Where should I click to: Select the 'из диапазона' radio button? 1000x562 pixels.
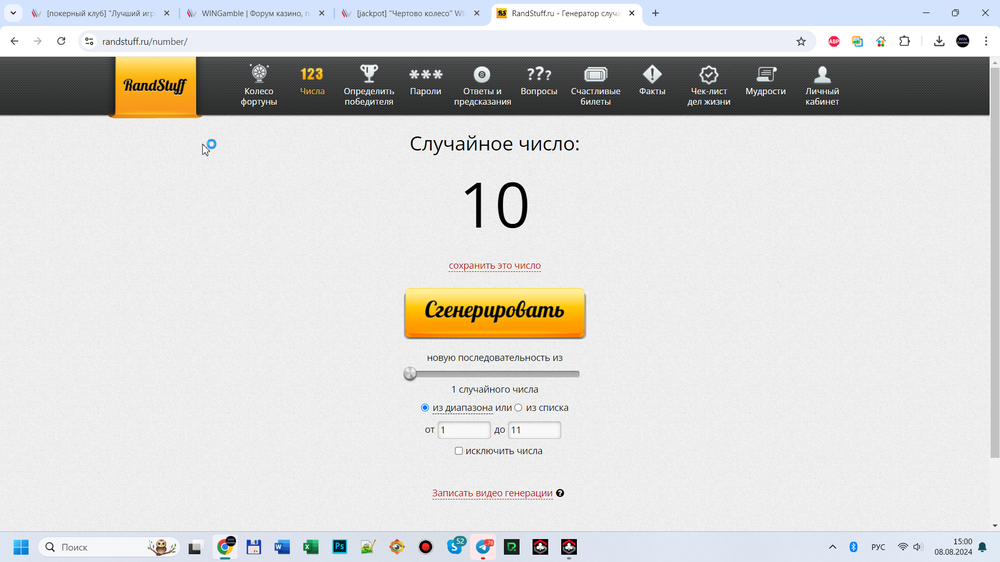(426, 408)
